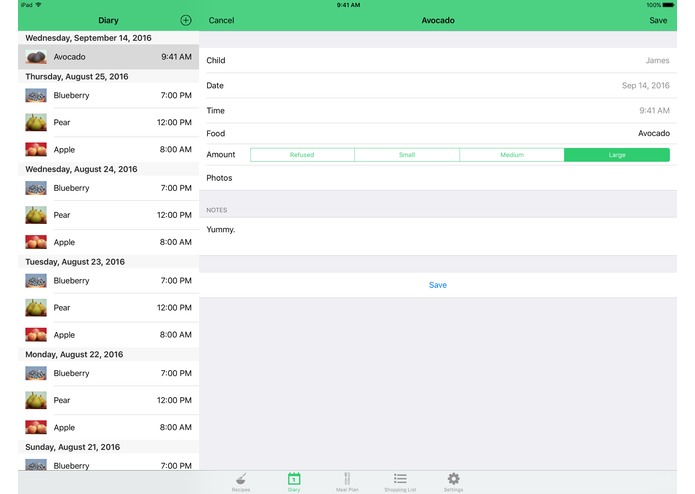Select the Blueberry entry under Sunday, August 21
695x494 pixels.
point(109,463)
